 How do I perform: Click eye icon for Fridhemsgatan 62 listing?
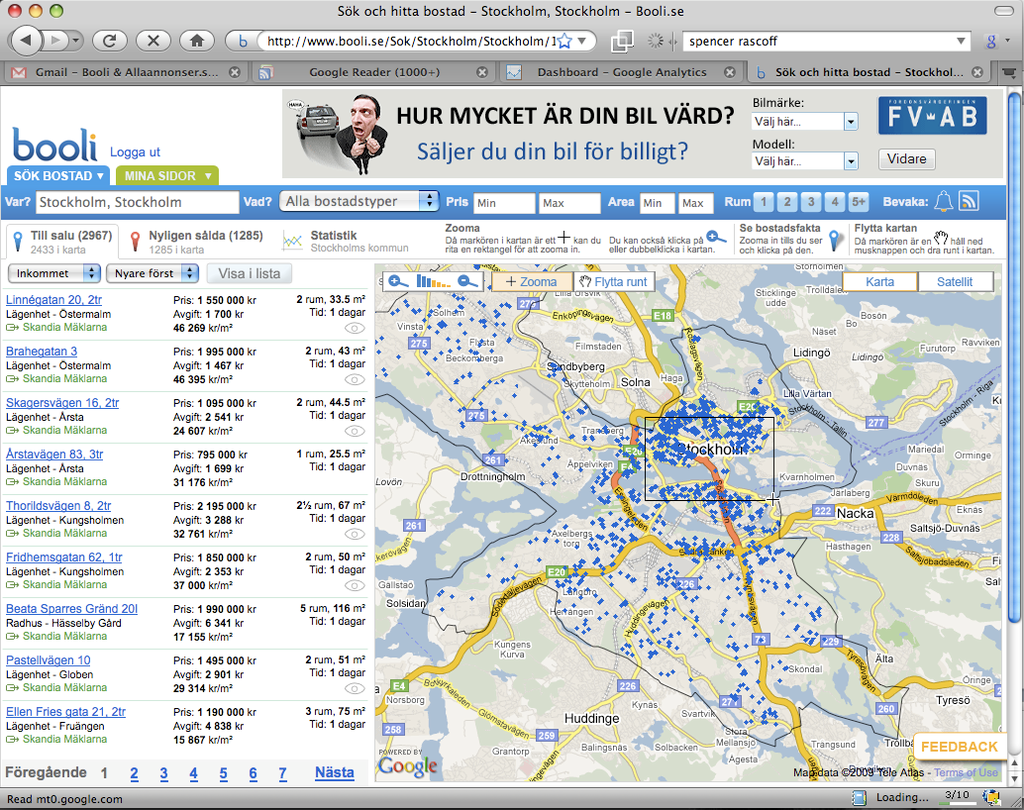pyautogui.click(x=354, y=585)
